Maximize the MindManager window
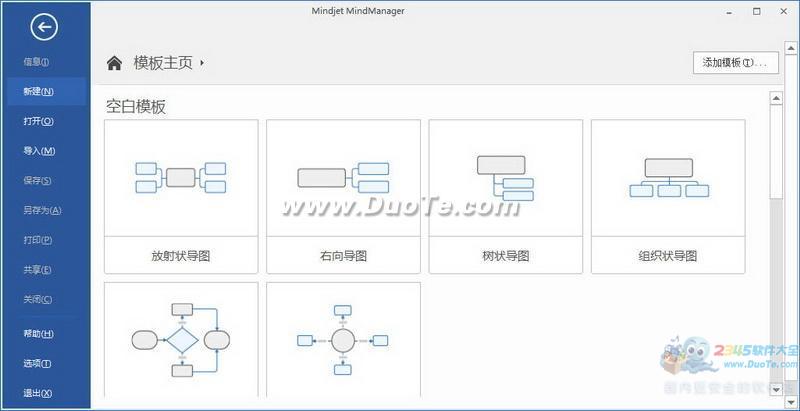Viewport: 800px width, 411px height. pos(757,11)
